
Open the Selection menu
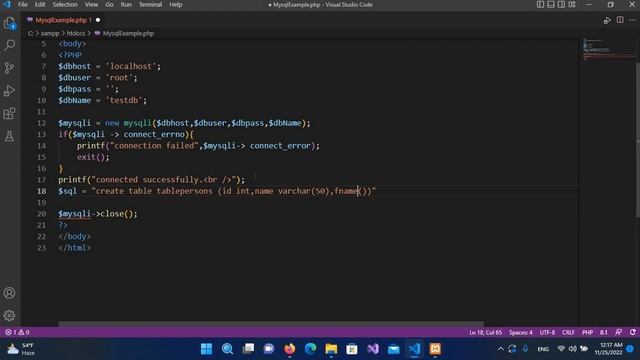point(65,4)
